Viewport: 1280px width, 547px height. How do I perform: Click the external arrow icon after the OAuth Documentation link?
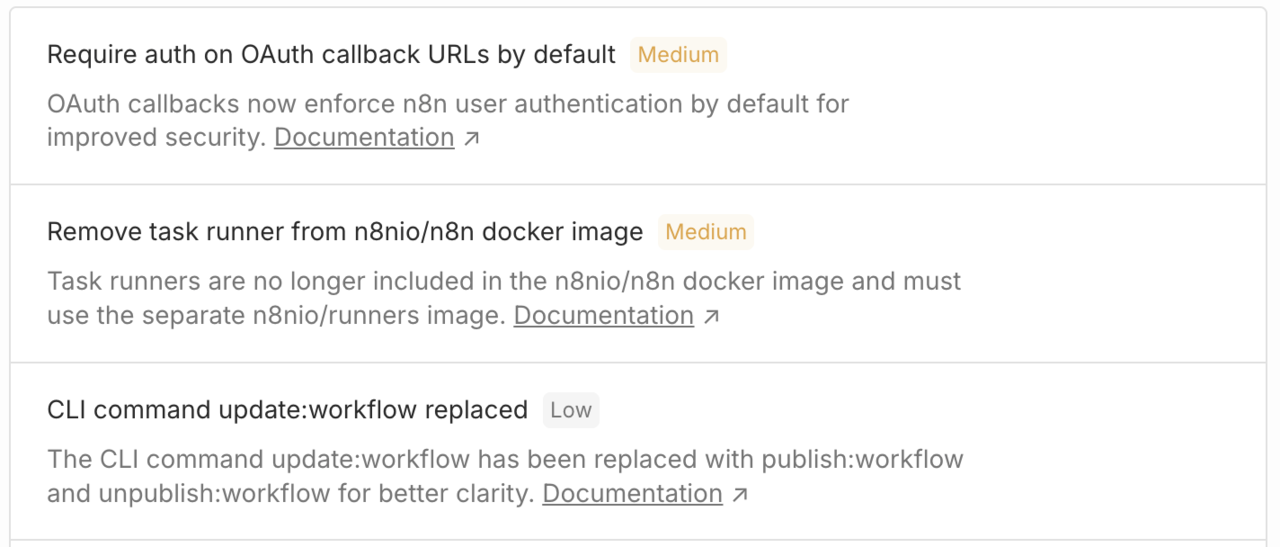[472, 138]
